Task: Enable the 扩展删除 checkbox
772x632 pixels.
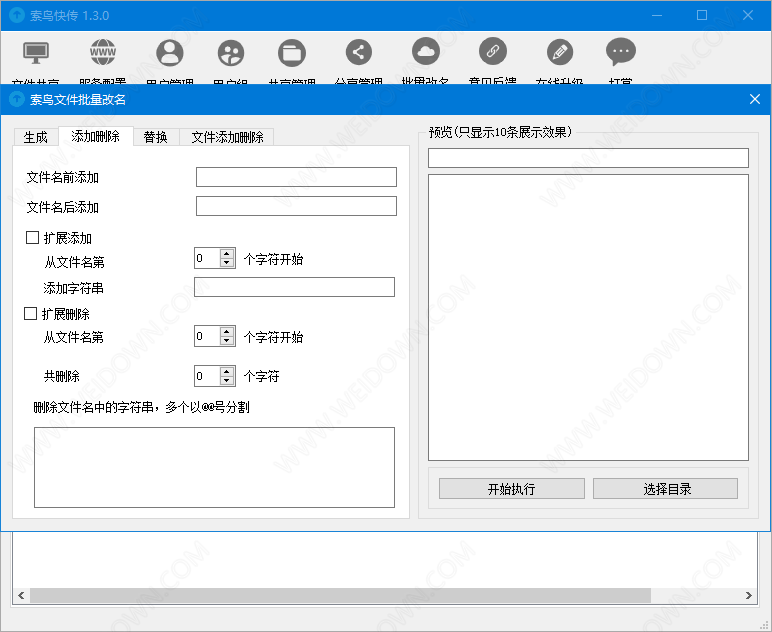Action: 31,314
